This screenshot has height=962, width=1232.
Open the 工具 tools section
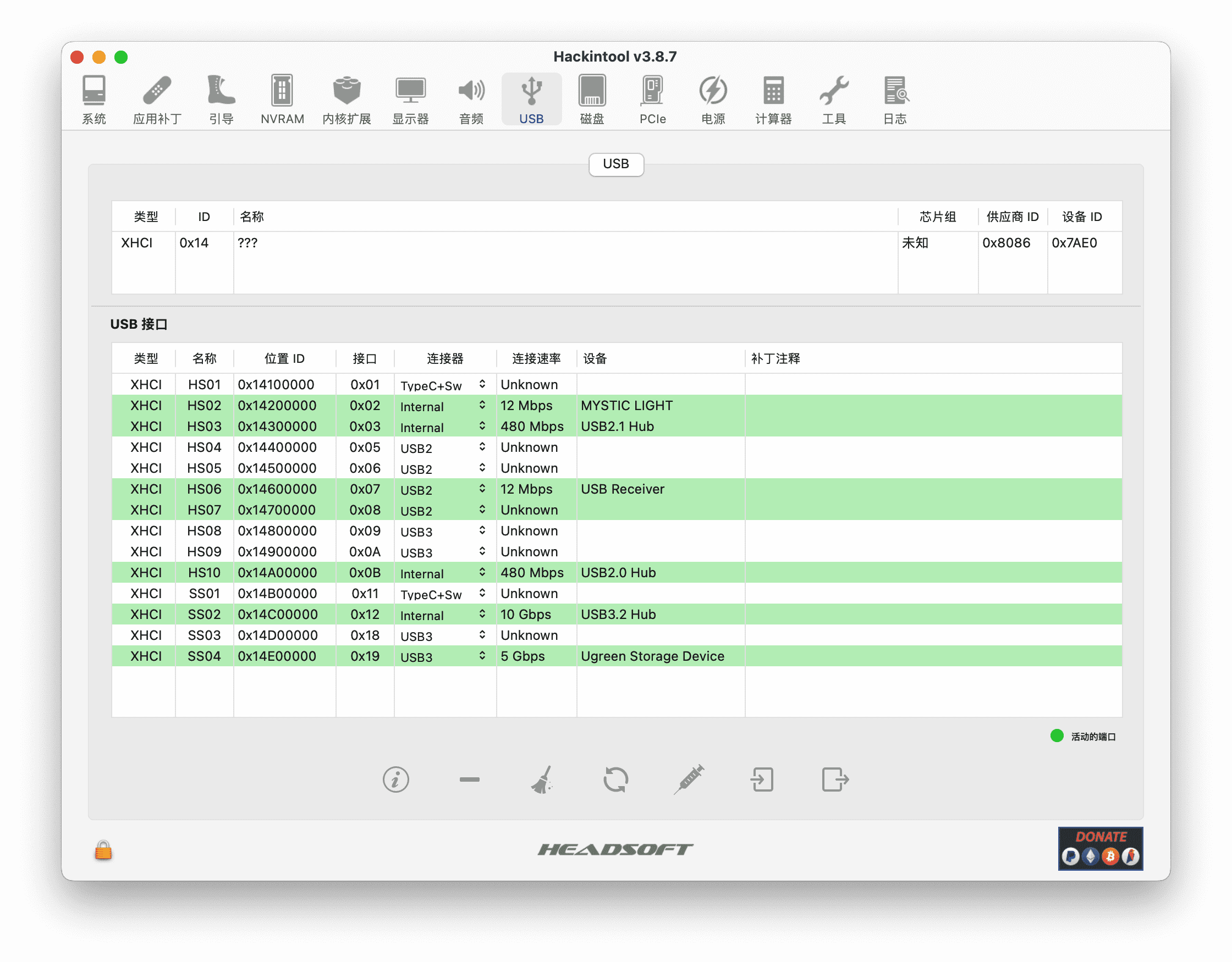tap(834, 99)
